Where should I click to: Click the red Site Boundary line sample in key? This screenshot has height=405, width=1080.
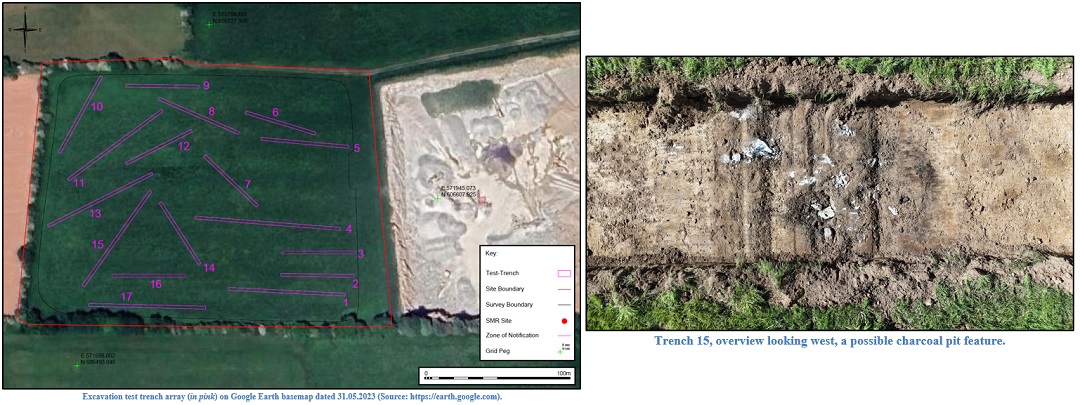point(563,289)
